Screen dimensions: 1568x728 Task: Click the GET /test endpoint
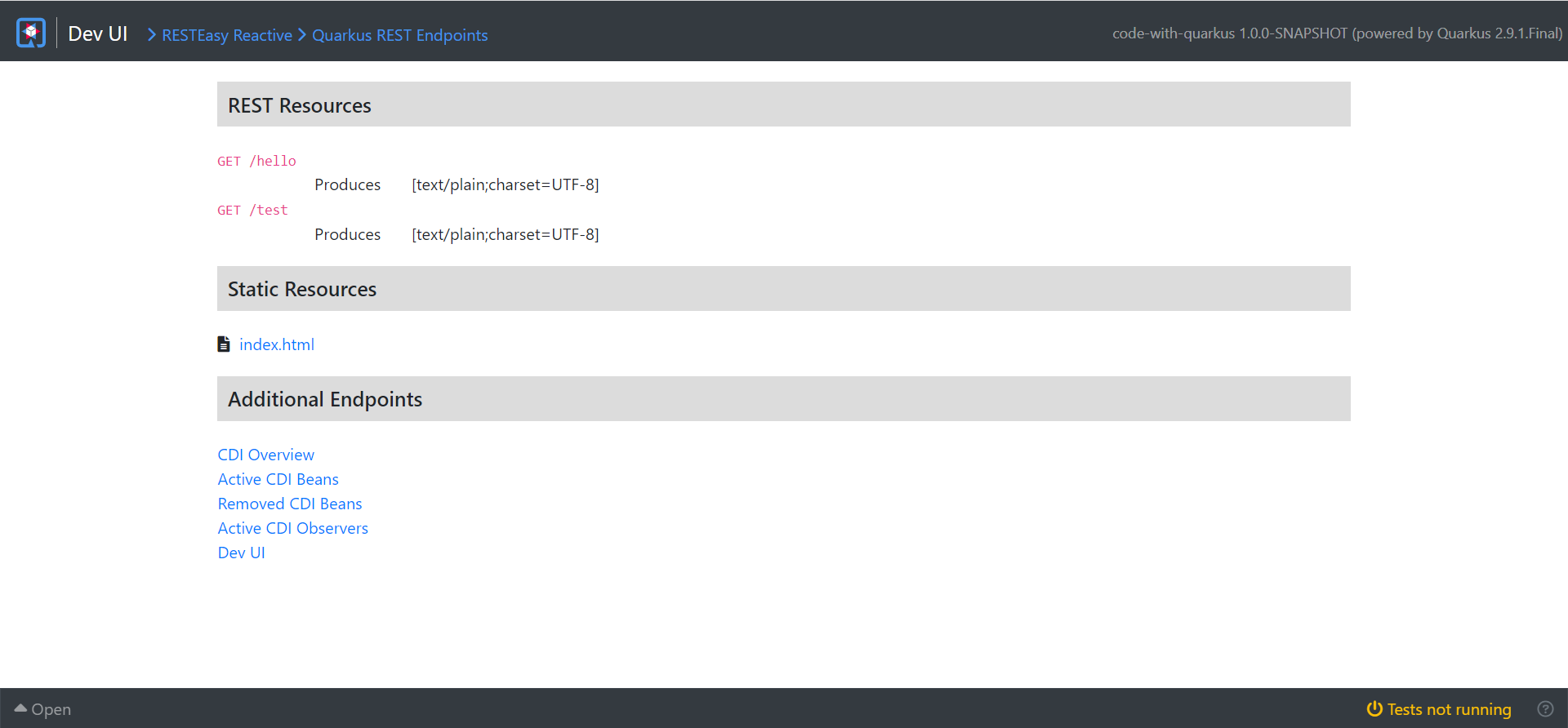[252, 210]
